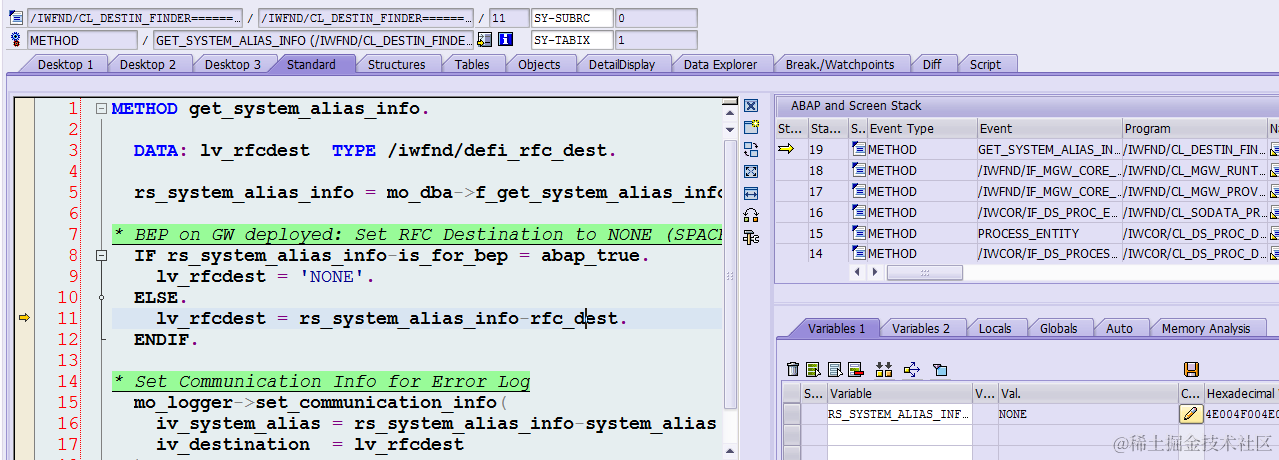Click the RS_SYSTEM_ALIAS_INF variable name cell
This screenshot has height=460, width=1279.
[899, 414]
